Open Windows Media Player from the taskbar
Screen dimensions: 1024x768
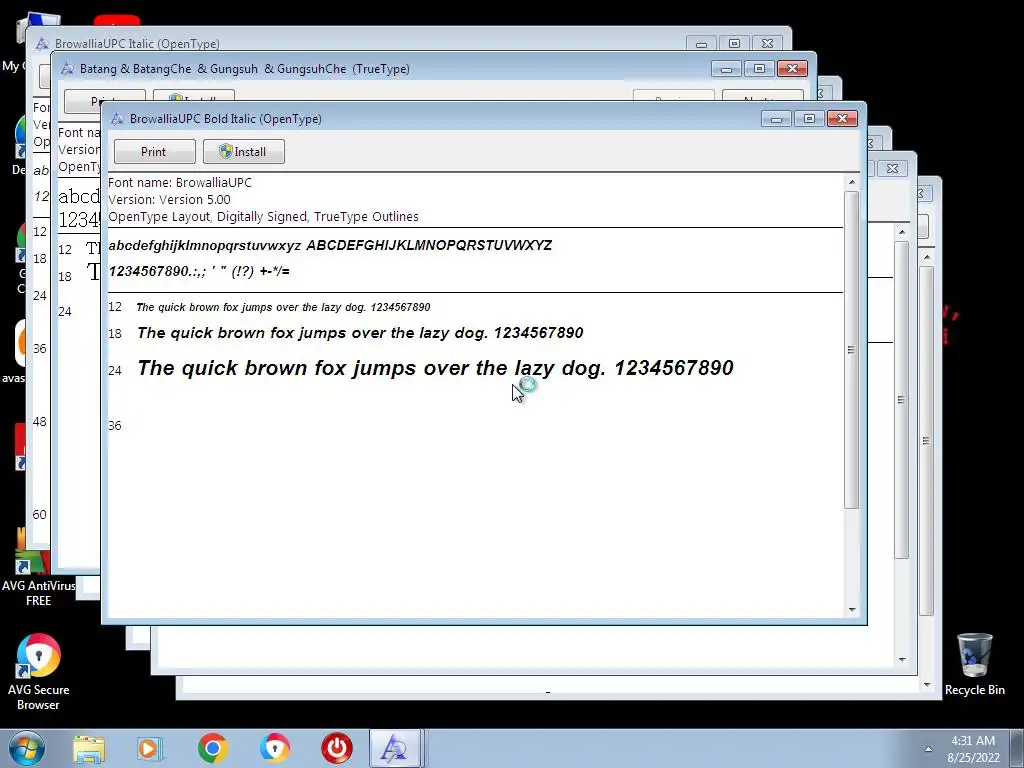[150, 748]
